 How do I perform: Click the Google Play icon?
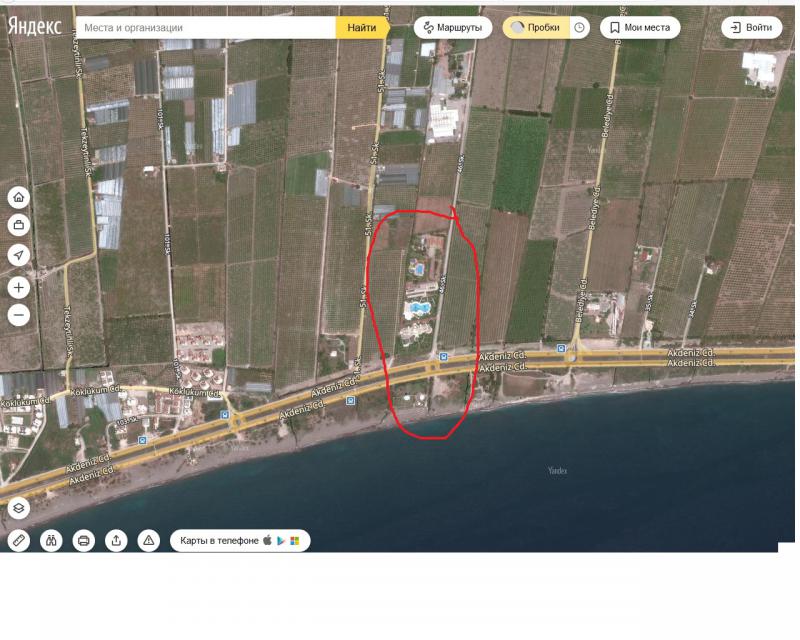pos(281,540)
